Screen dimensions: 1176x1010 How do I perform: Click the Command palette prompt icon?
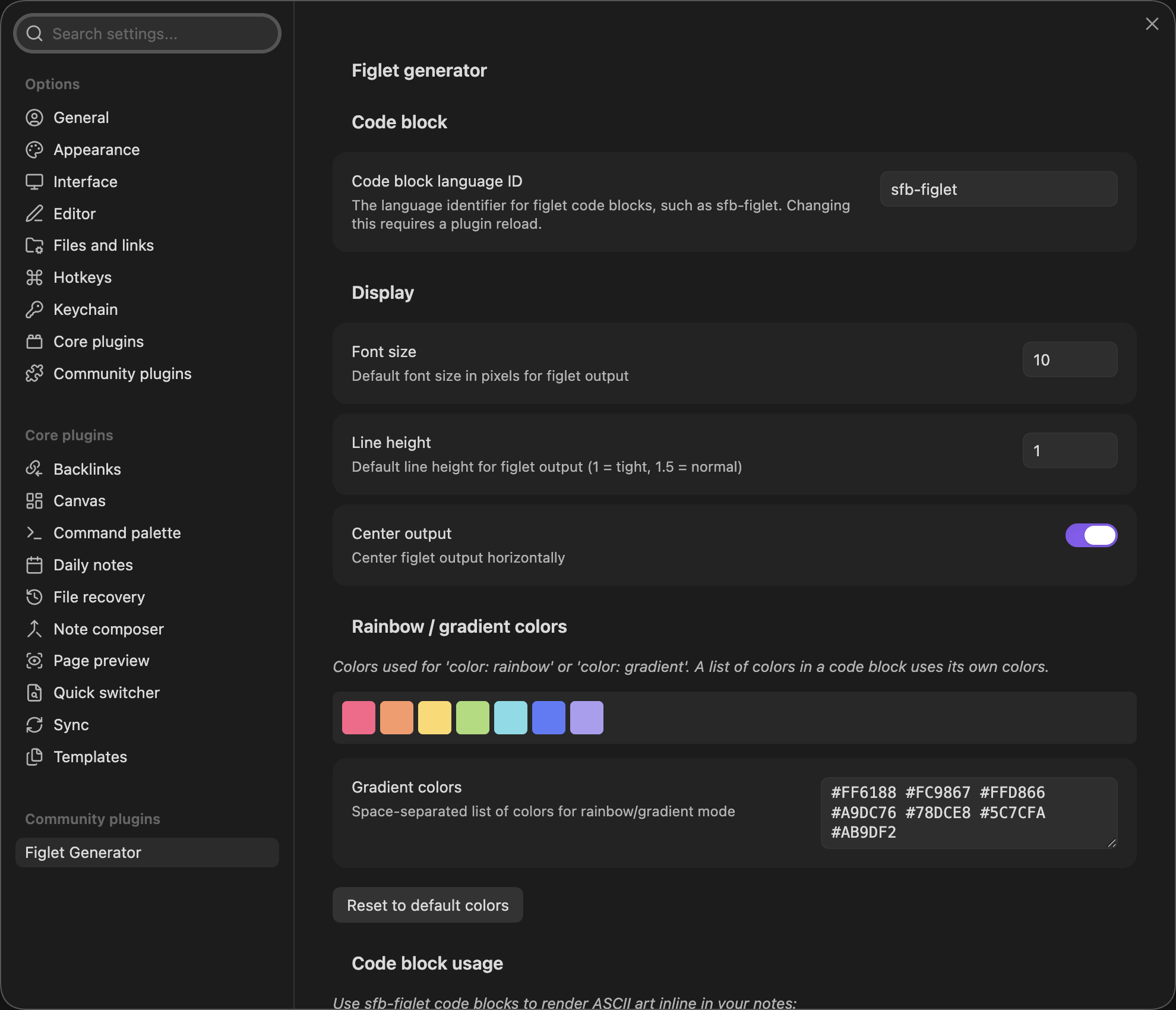pos(34,533)
